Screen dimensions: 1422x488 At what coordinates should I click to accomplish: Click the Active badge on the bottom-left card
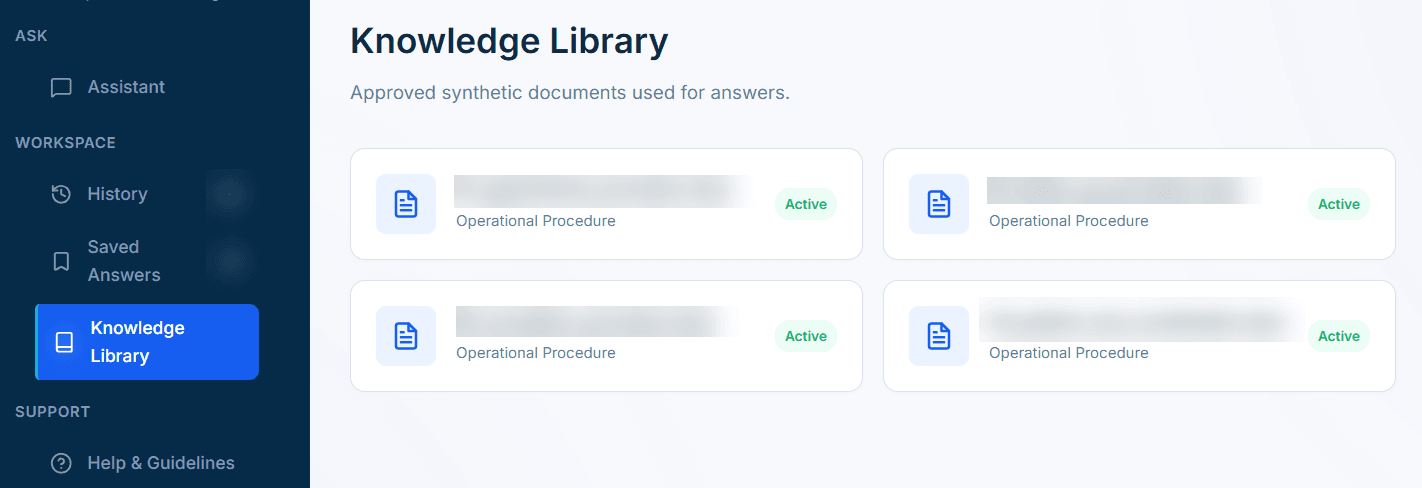(x=806, y=336)
